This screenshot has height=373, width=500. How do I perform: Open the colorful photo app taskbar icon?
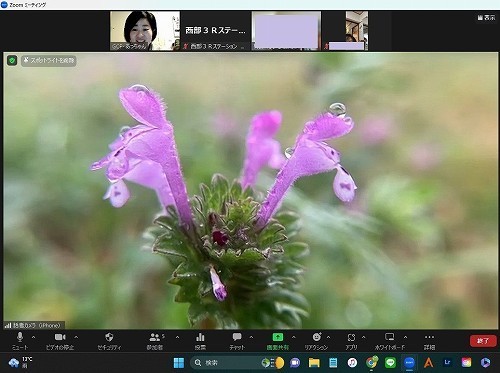pos(466,362)
